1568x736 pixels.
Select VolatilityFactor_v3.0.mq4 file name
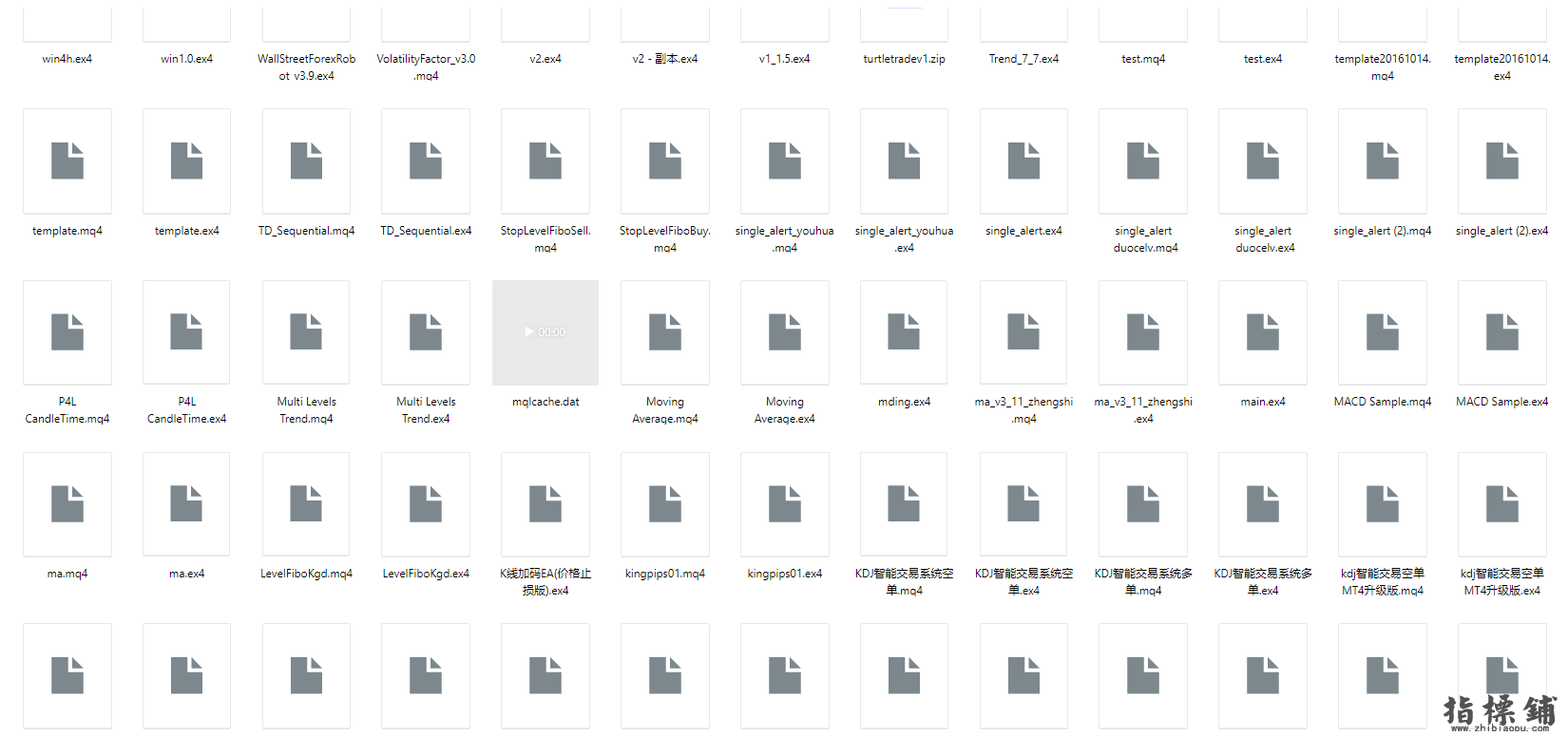click(x=426, y=67)
